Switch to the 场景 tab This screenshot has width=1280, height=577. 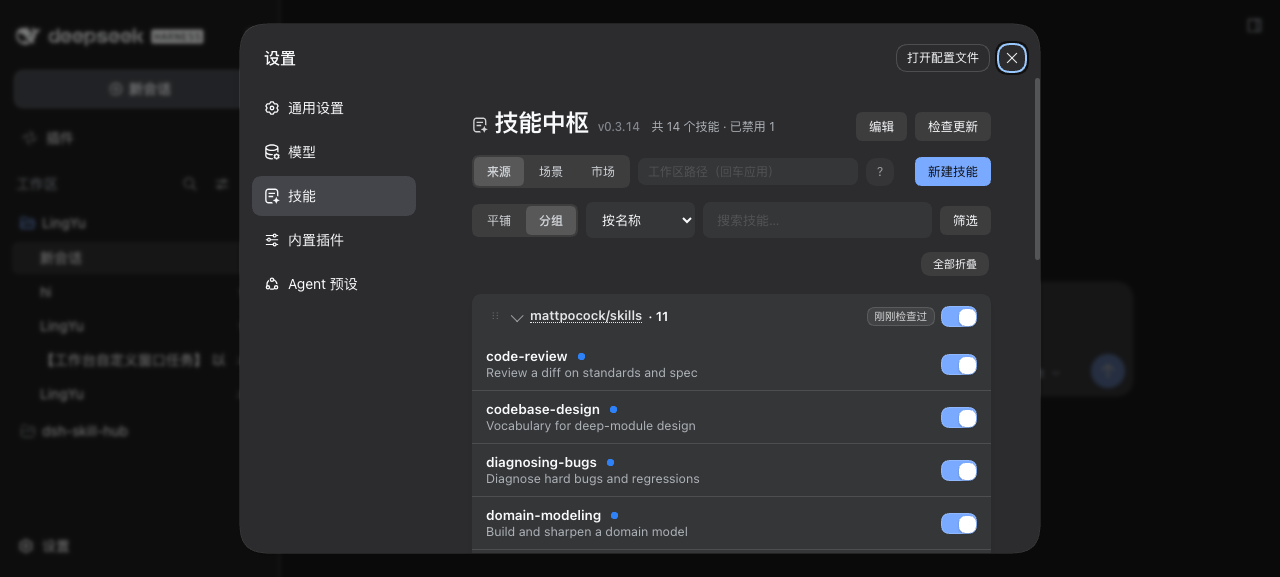click(551, 172)
